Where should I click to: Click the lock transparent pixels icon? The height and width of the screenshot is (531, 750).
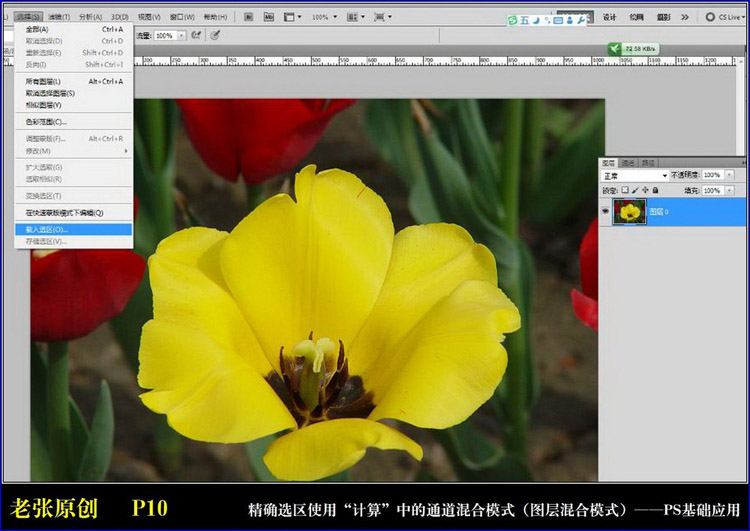click(x=625, y=189)
